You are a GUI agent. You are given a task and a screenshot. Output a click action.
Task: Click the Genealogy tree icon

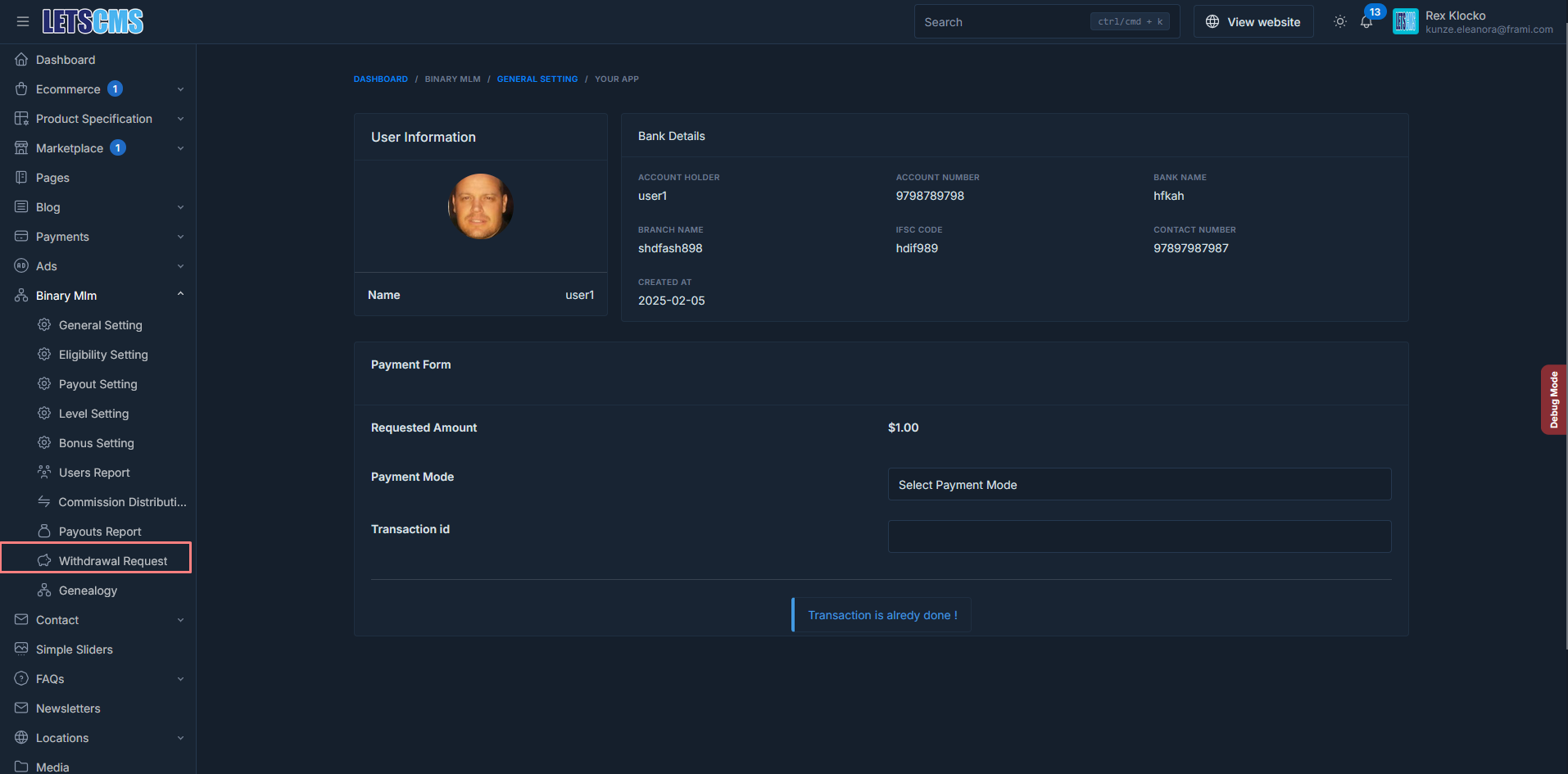[44, 591]
